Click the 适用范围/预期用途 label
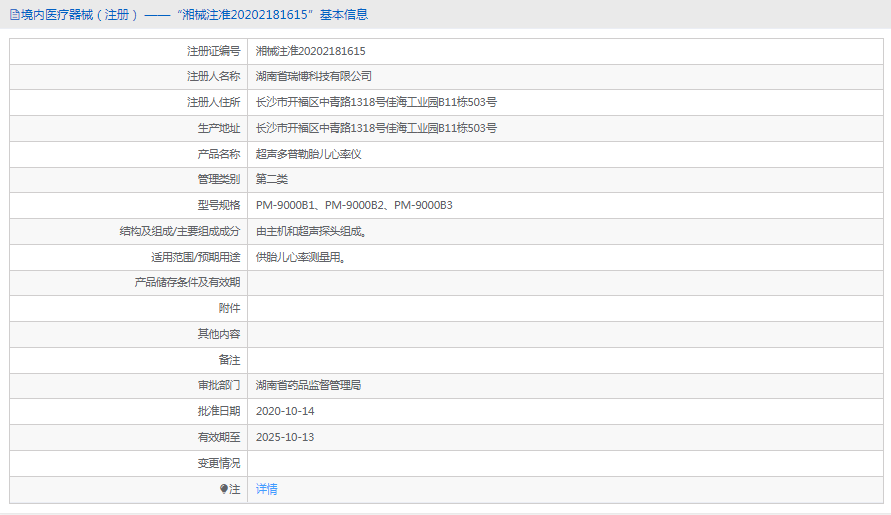This screenshot has height=515, width=891. coord(195,257)
